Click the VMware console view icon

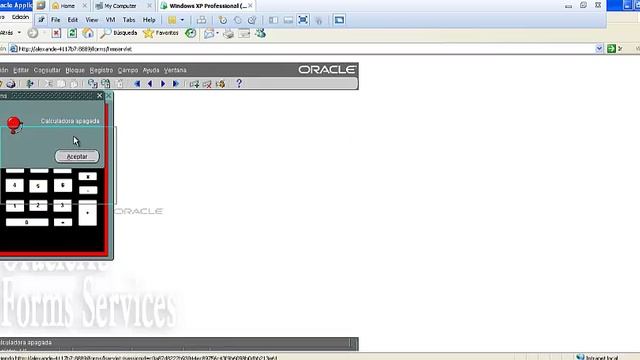288,20
